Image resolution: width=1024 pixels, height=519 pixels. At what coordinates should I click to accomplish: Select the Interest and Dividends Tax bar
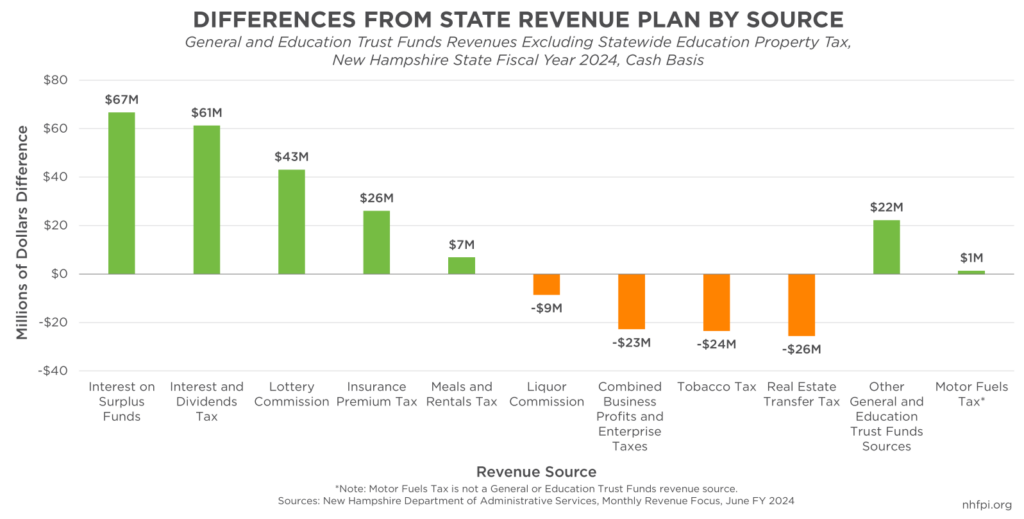[x=206, y=199]
